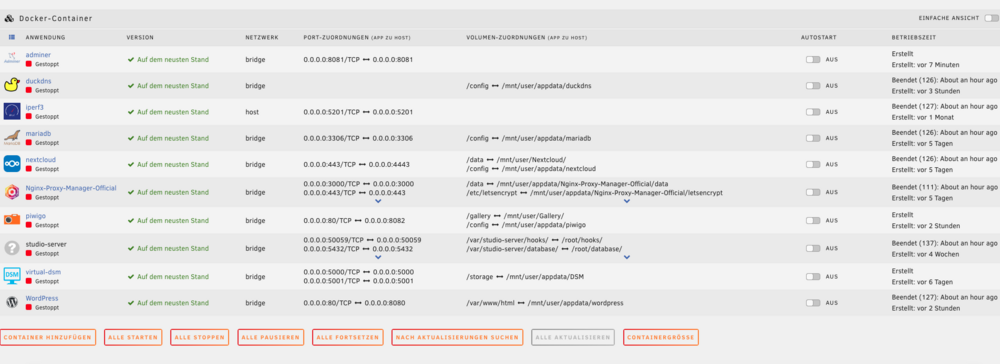
Task: Click the Netzwerk column header
Action: (261, 38)
